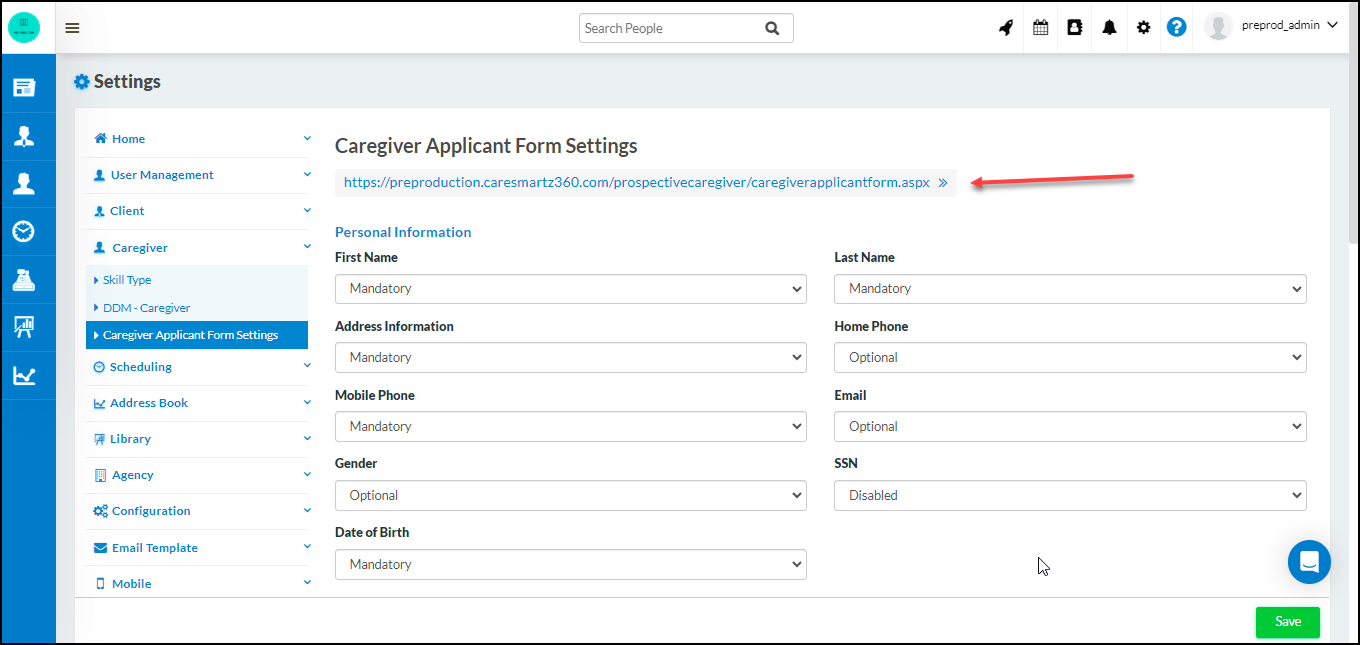
Task: Open the Email Template settings menu
Action: pos(197,547)
